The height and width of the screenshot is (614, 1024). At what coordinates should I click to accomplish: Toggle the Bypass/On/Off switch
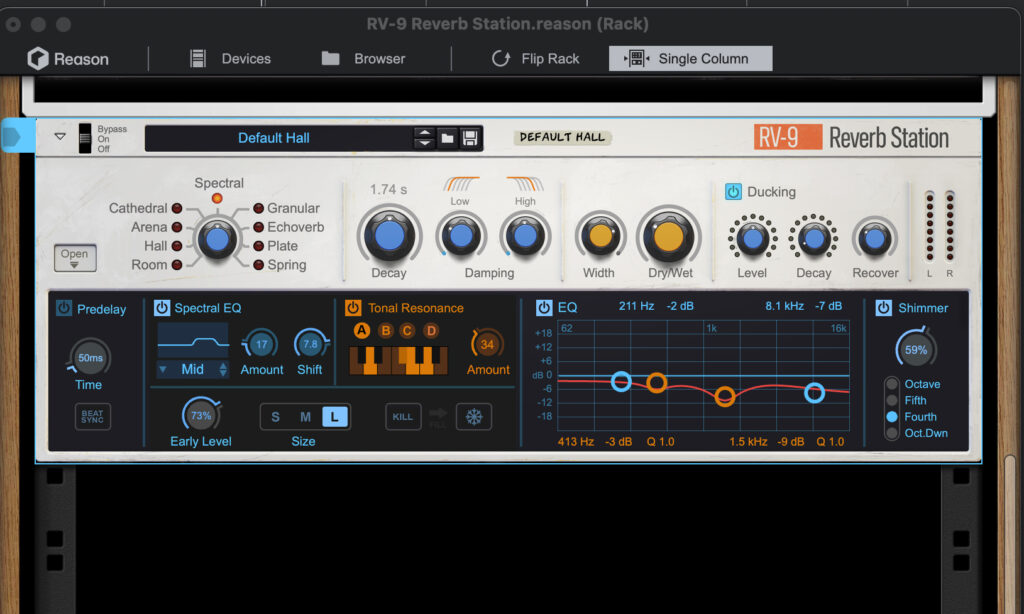tap(85, 138)
